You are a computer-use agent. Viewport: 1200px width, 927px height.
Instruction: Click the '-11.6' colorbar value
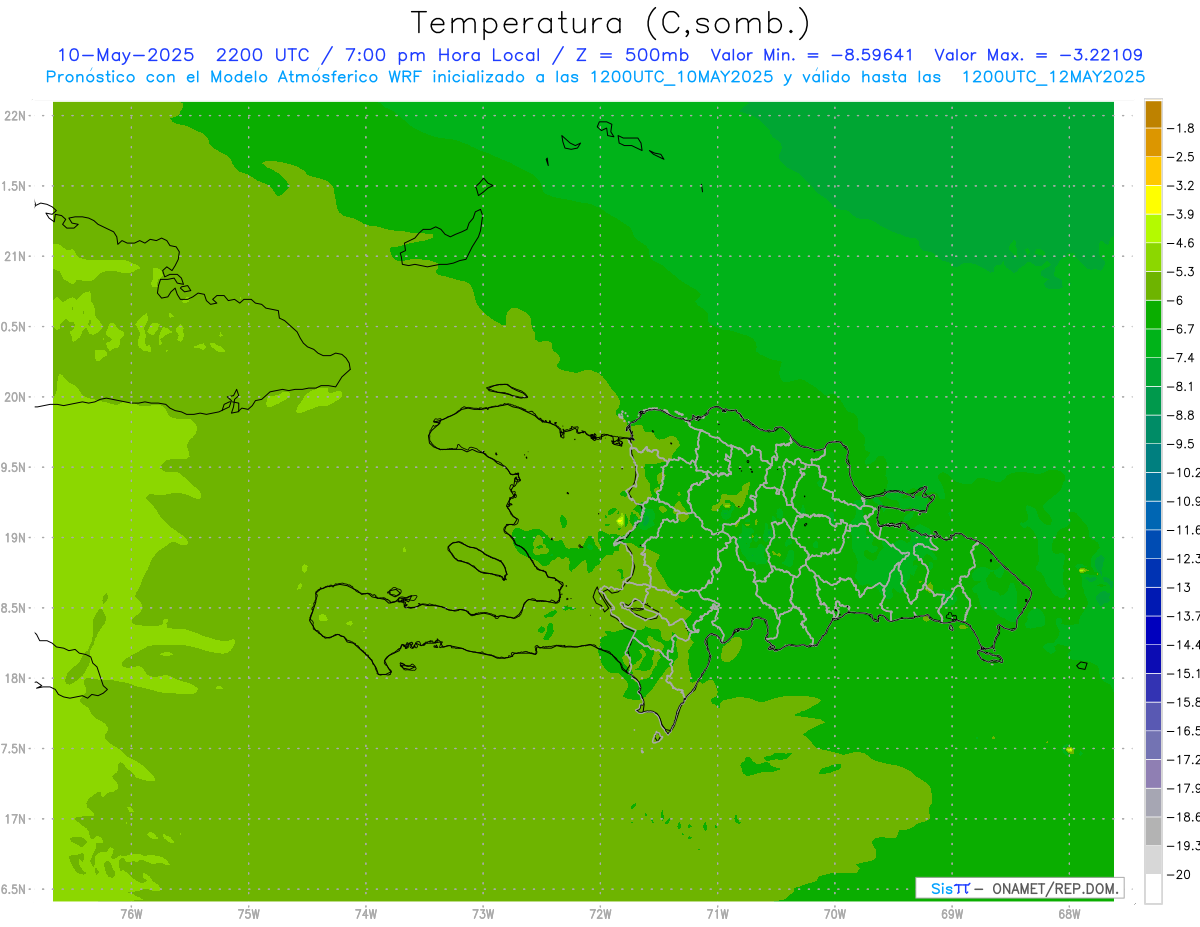1184,530
